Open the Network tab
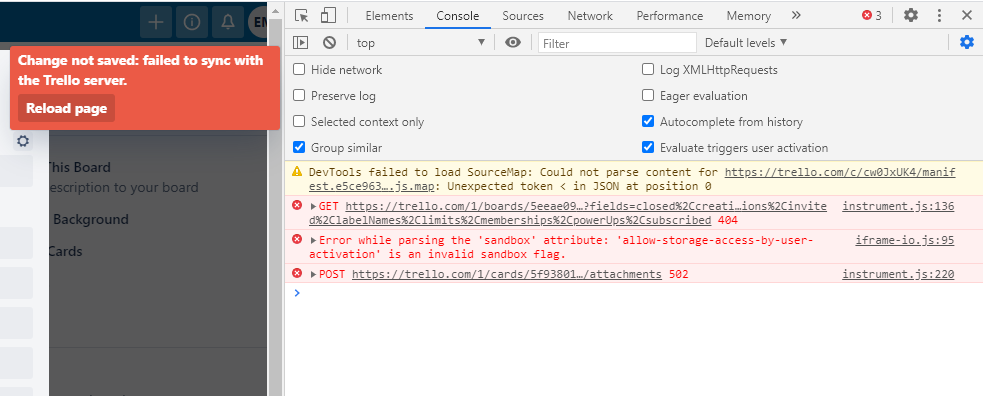The image size is (983, 396). 590,16
